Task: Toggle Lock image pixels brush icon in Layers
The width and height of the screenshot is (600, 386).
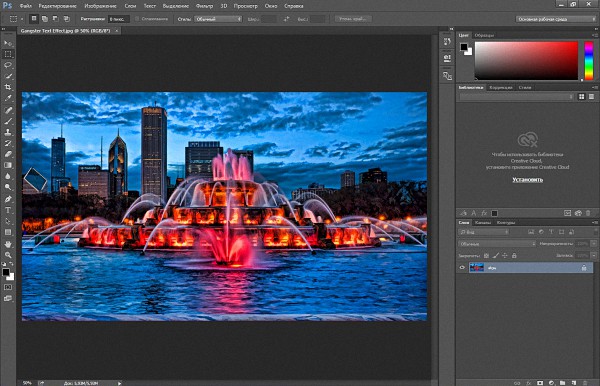Action: click(496, 256)
